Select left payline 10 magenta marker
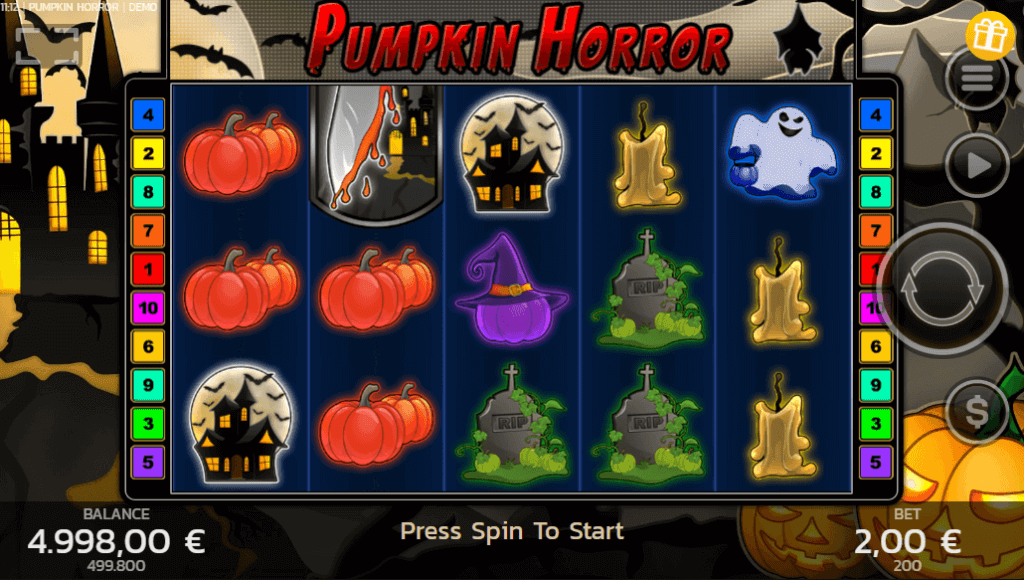1024x580 pixels. tap(148, 308)
